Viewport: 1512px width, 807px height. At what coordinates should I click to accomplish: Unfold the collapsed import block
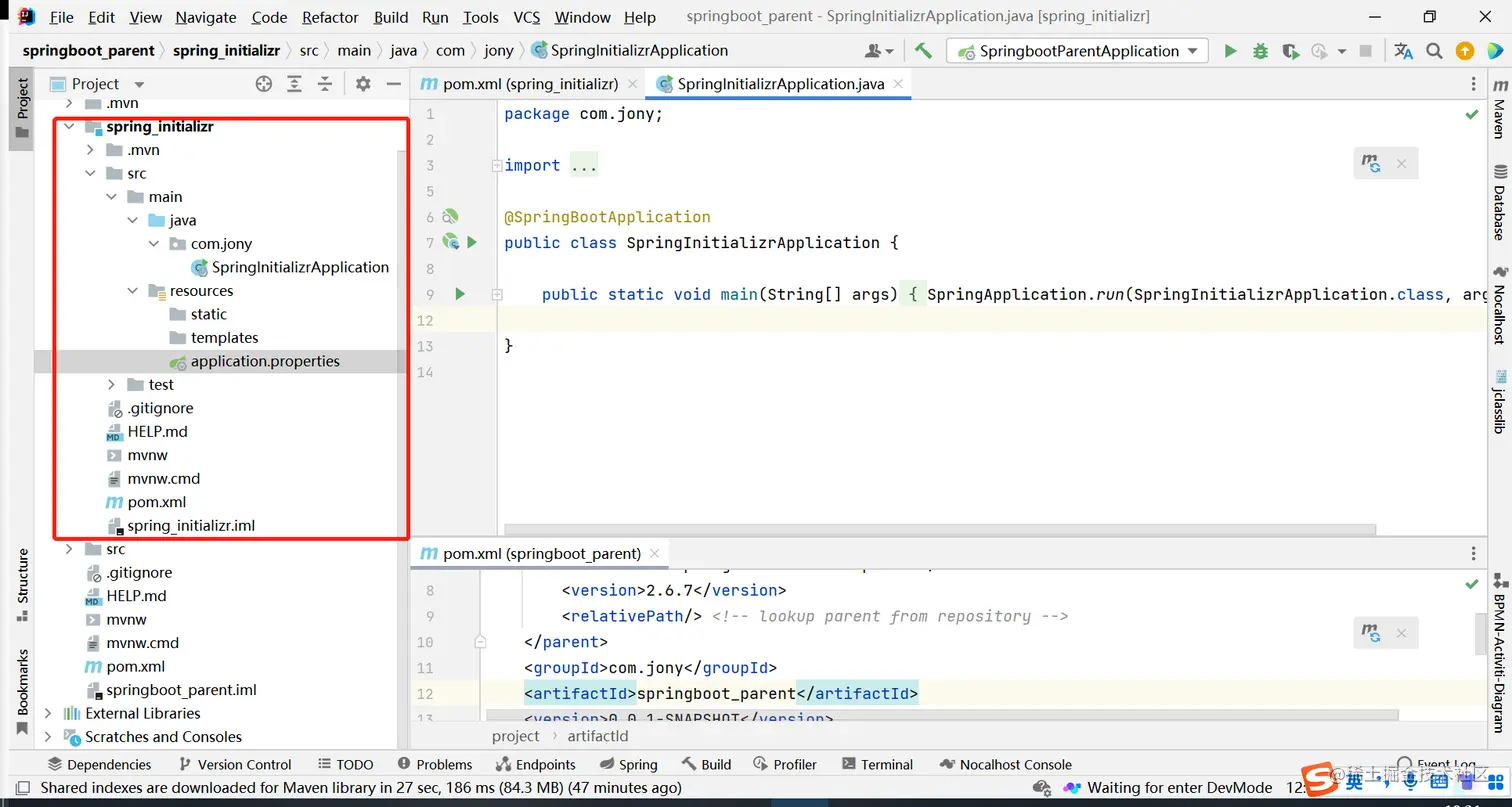click(x=497, y=165)
